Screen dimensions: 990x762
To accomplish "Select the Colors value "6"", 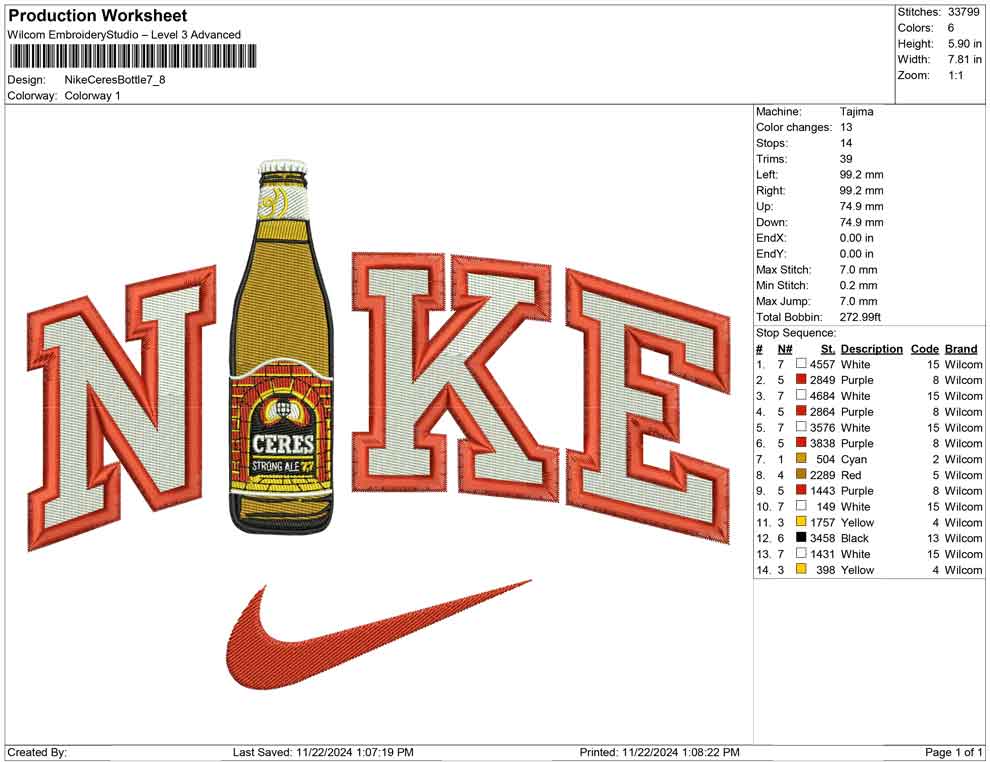I will (x=951, y=28).
